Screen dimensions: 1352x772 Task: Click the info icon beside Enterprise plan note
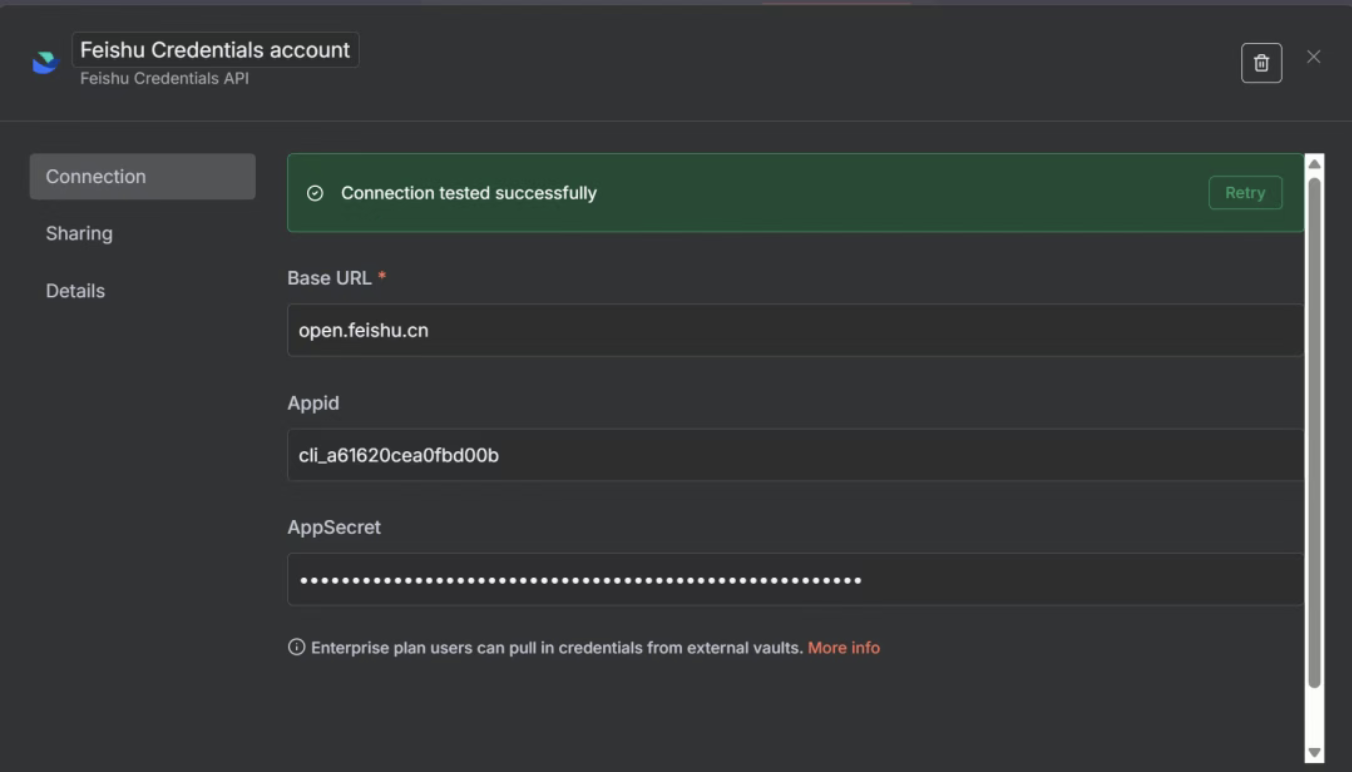click(x=296, y=647)
